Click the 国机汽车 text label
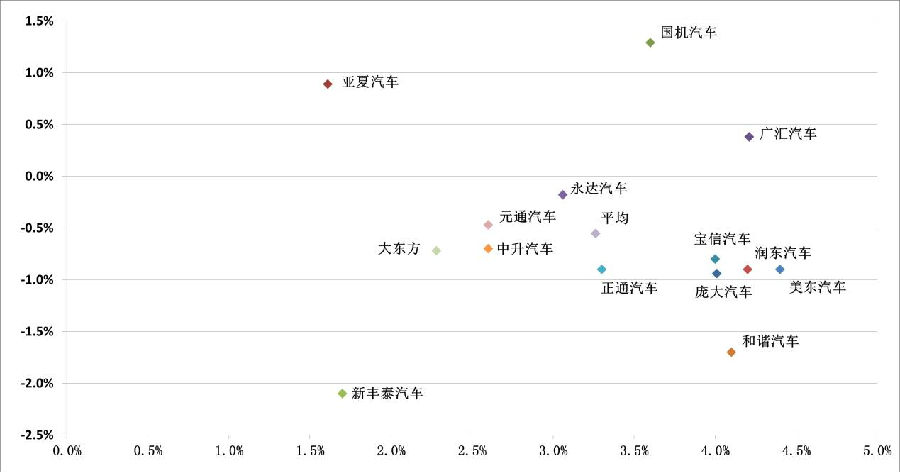Viewport: 900px width, 472px height. point(689,33)
